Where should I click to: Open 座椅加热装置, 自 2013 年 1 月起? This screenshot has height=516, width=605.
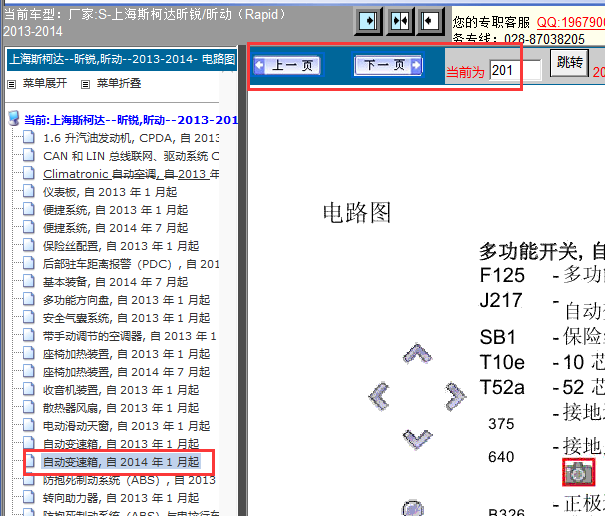[x=126, y=354]
